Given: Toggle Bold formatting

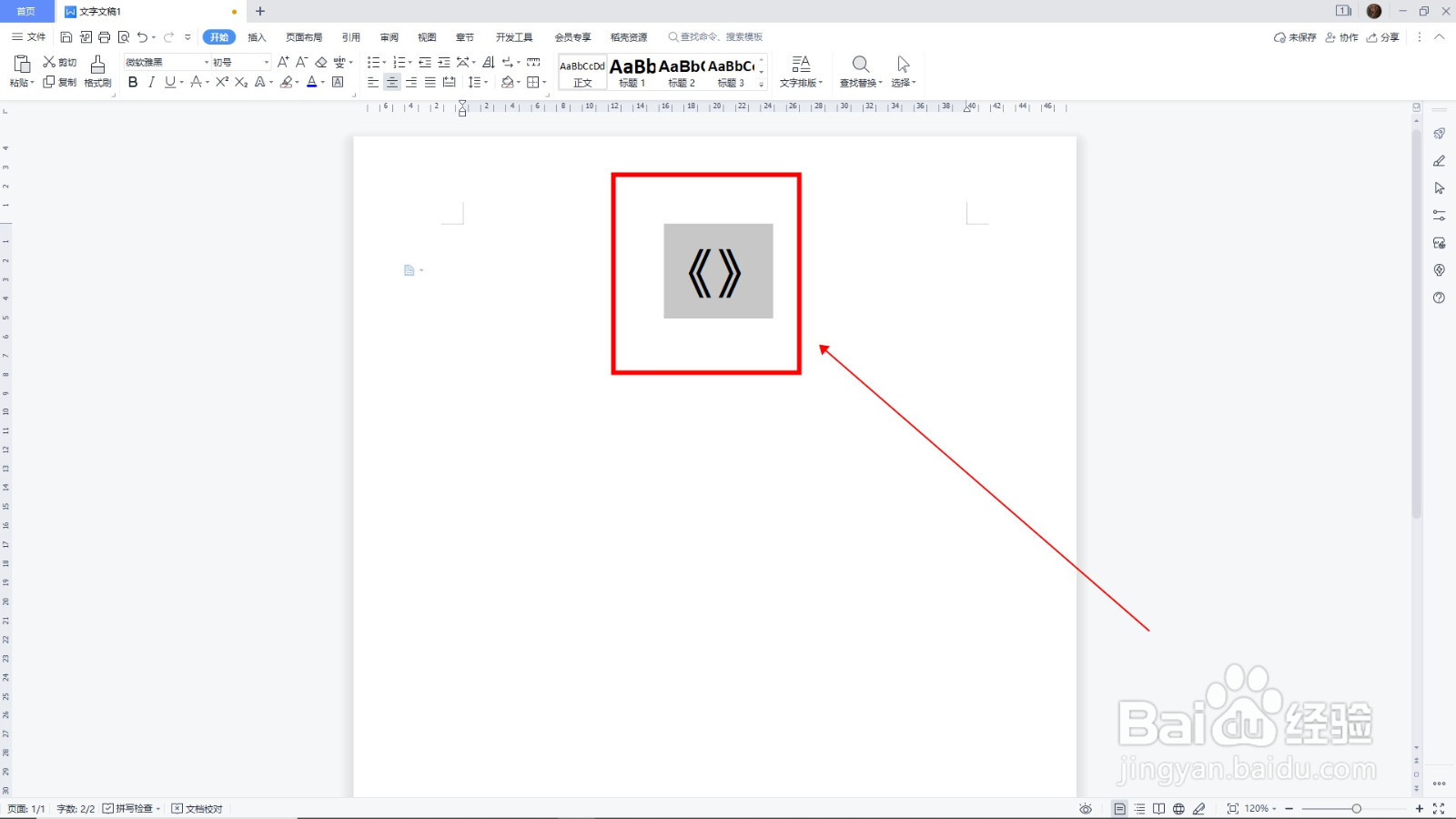Looking at the screenshot, I should point(133,82).
